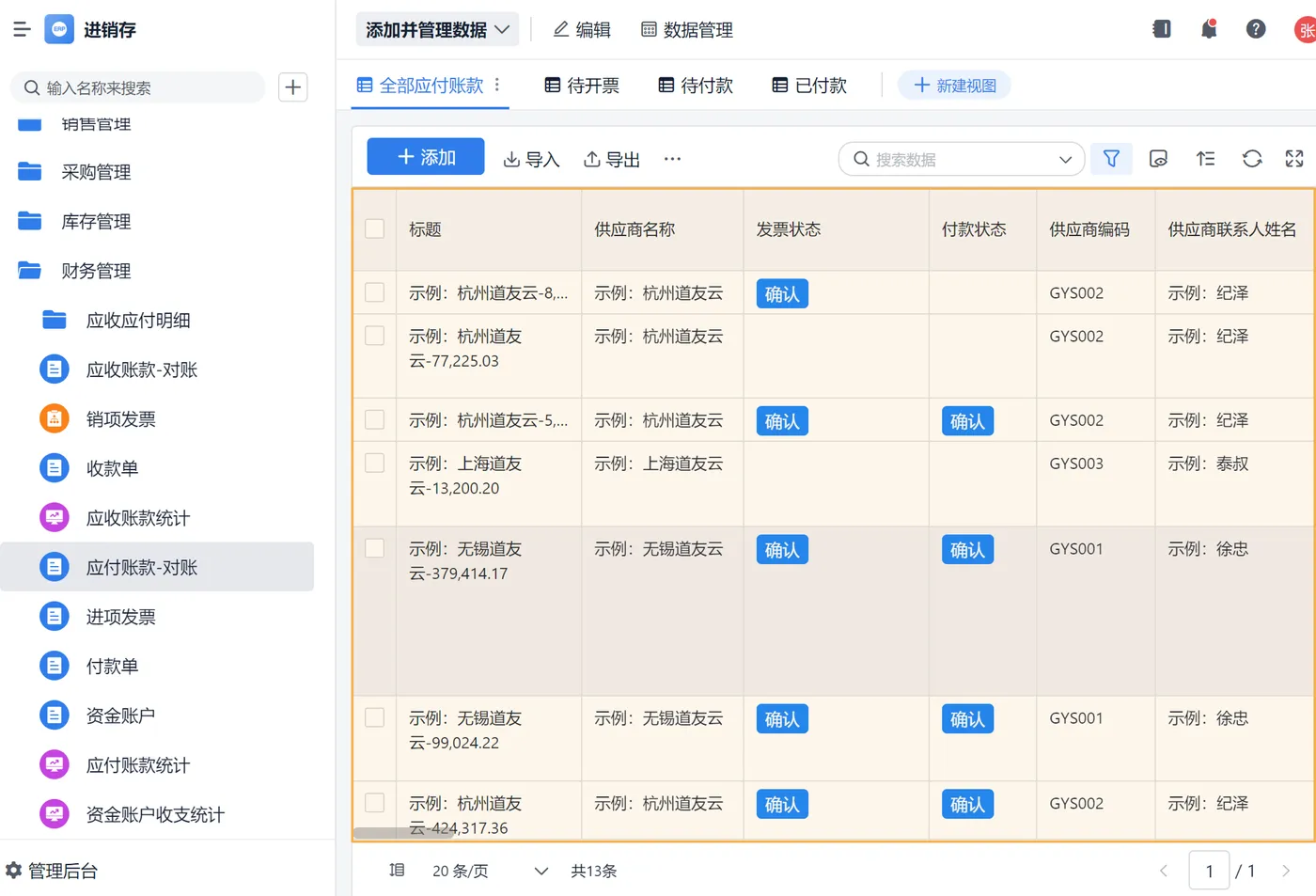Check the row for 上海道友云-13,200.20
This screenshot has height=896, width=1316.
pos(375,464)
